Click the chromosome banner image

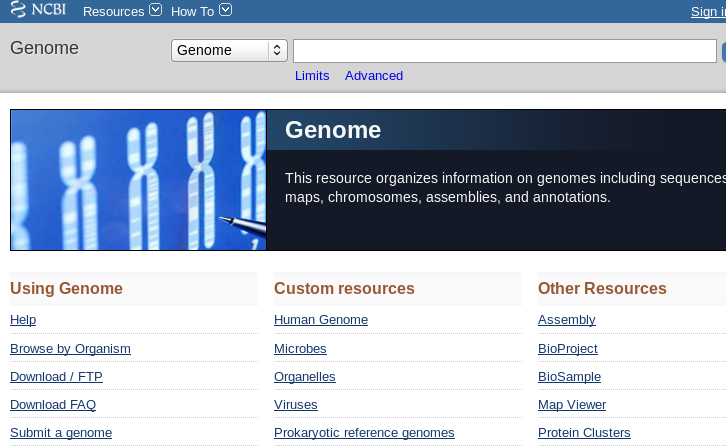click(138, 180)
